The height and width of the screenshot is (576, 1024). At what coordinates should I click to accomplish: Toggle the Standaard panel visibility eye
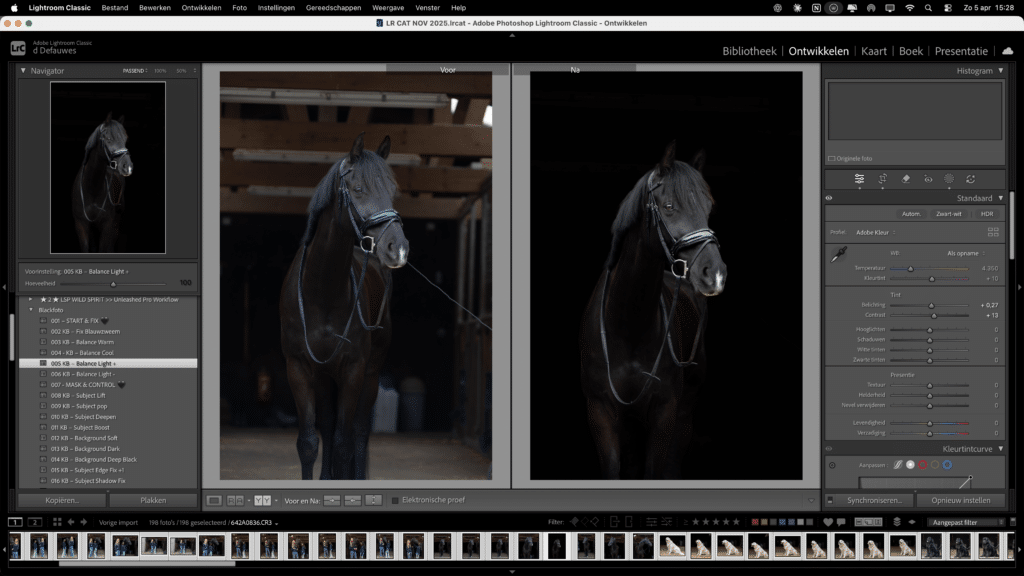829,198
